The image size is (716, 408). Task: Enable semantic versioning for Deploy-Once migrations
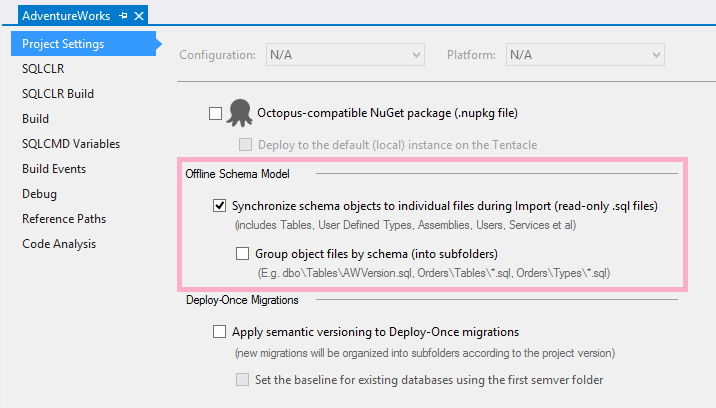220,331
